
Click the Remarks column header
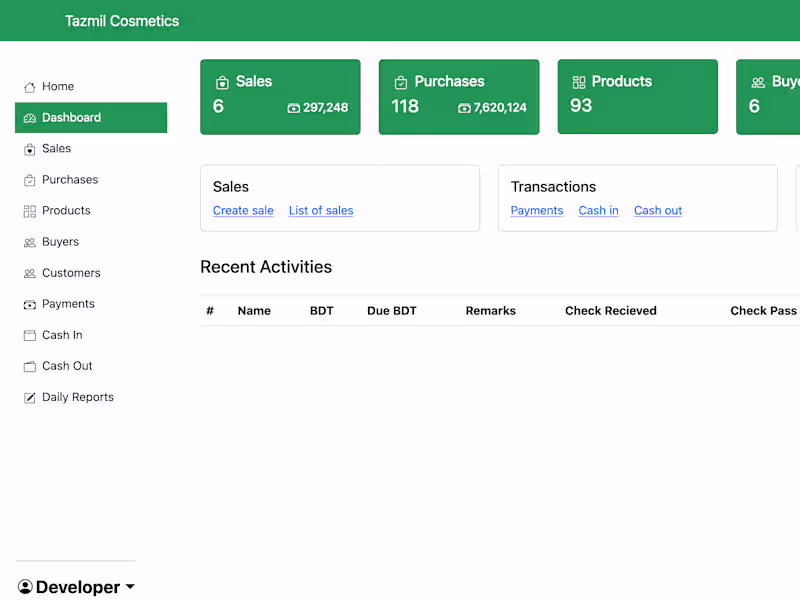[491, 311]
